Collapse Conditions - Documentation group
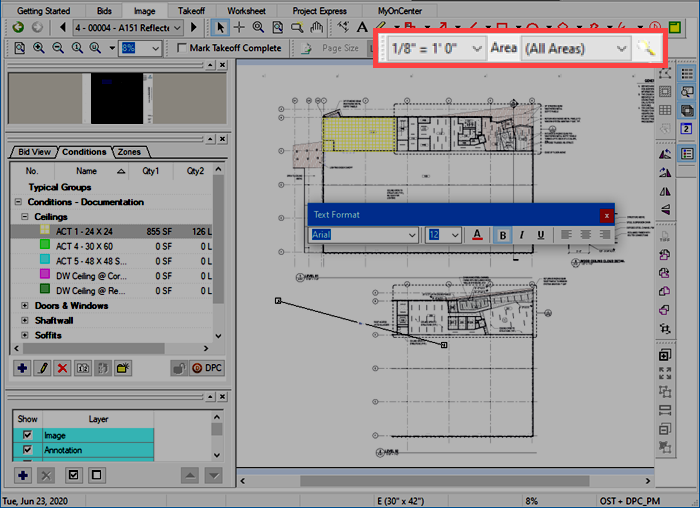Viewport: 700px width, 509px height. [x=18, y=202]
